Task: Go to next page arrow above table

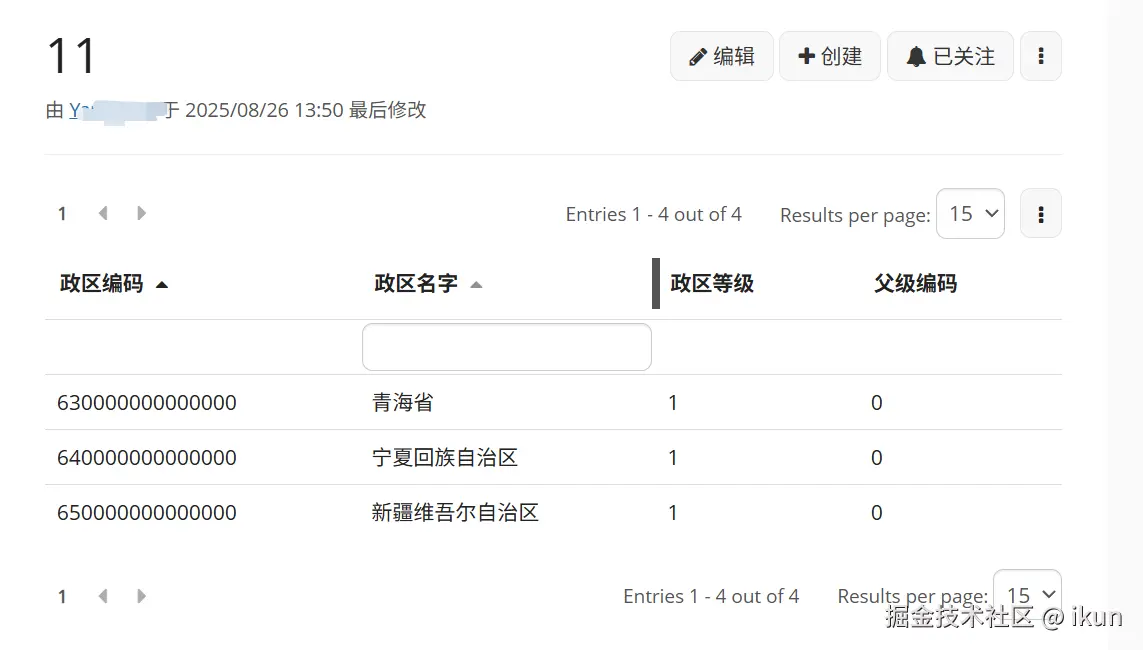Action: point(141,213)
